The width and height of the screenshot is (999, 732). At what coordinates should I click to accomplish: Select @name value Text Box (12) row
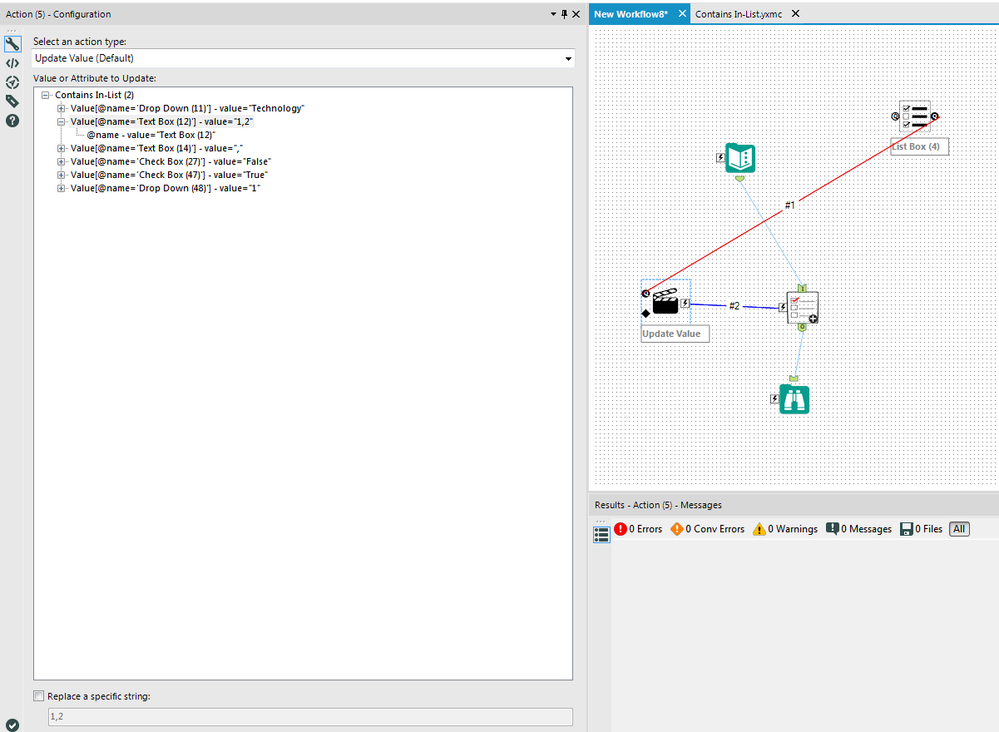coord(151,135)
